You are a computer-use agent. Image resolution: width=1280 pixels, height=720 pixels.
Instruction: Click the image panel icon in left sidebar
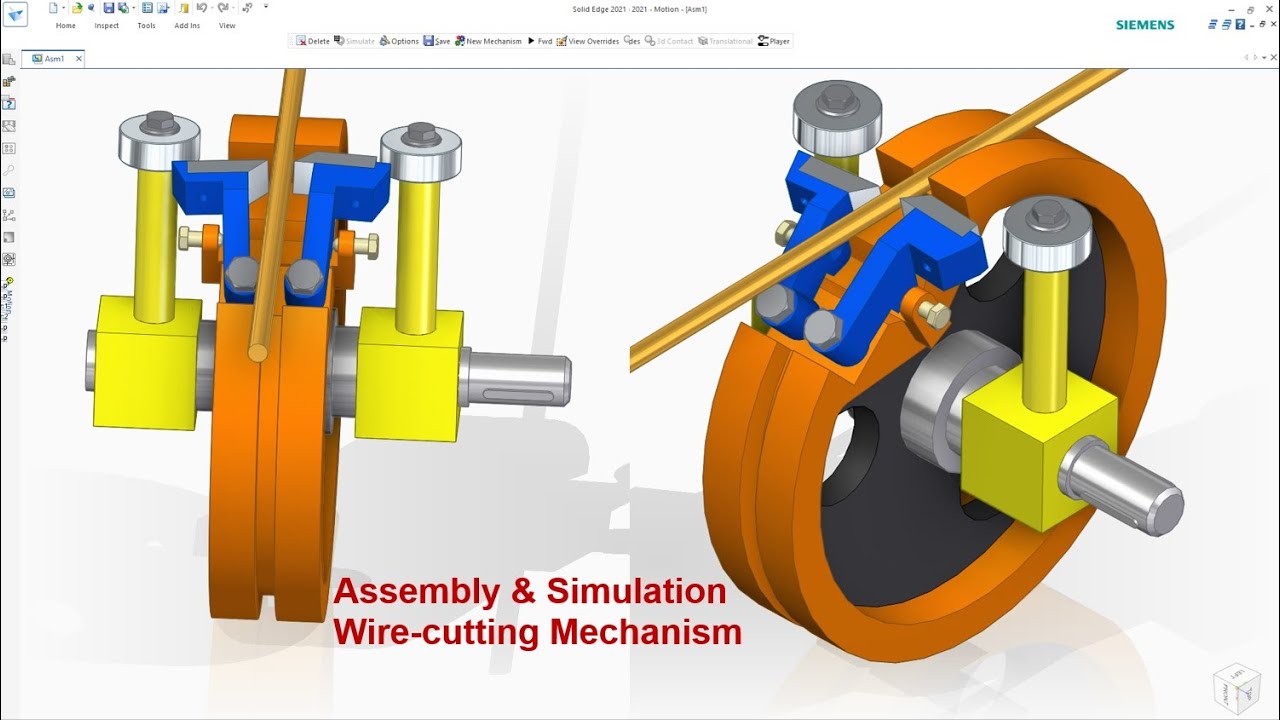pos(9,126)
